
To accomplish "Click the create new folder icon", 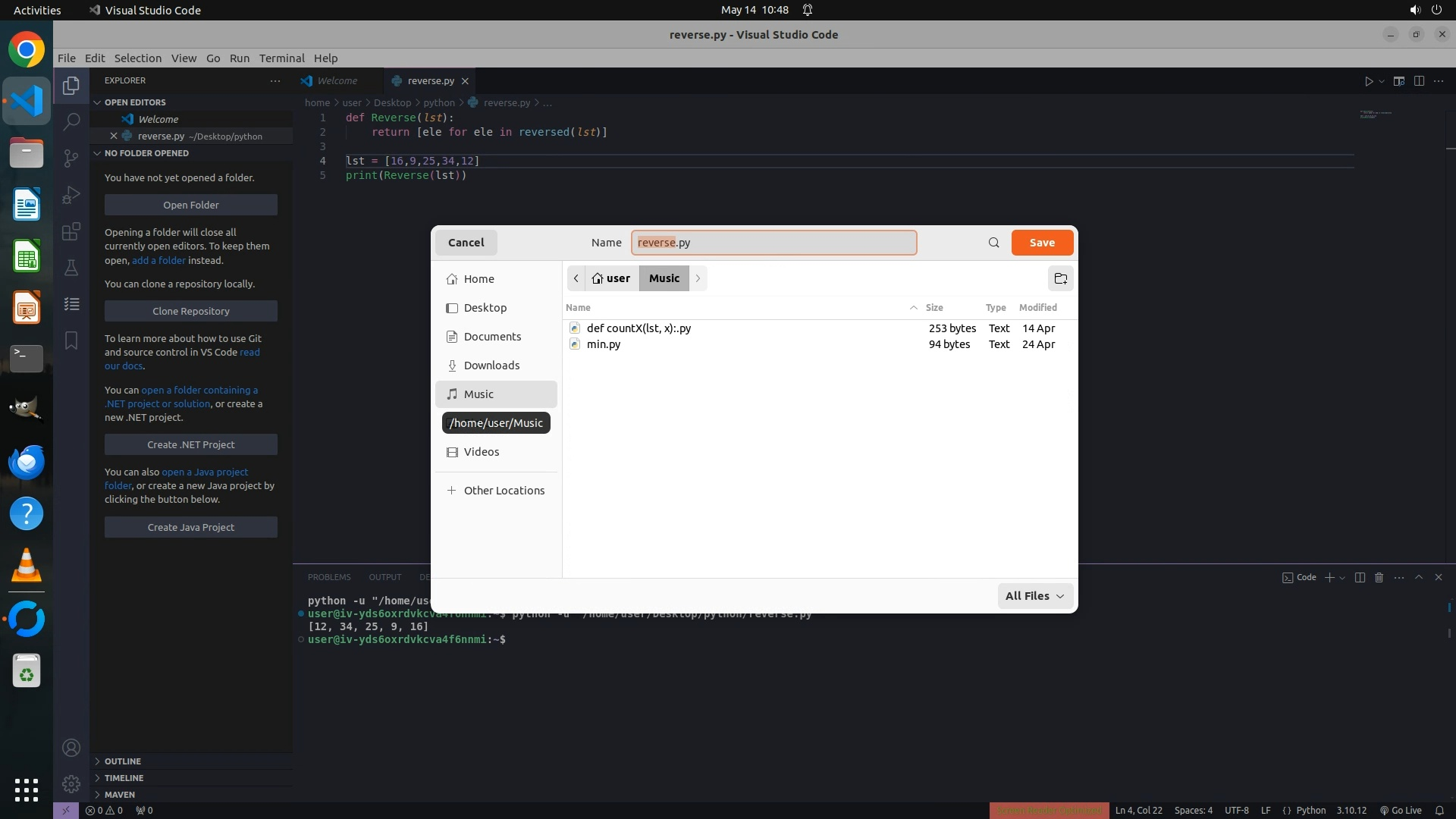I will (1060, 278).
